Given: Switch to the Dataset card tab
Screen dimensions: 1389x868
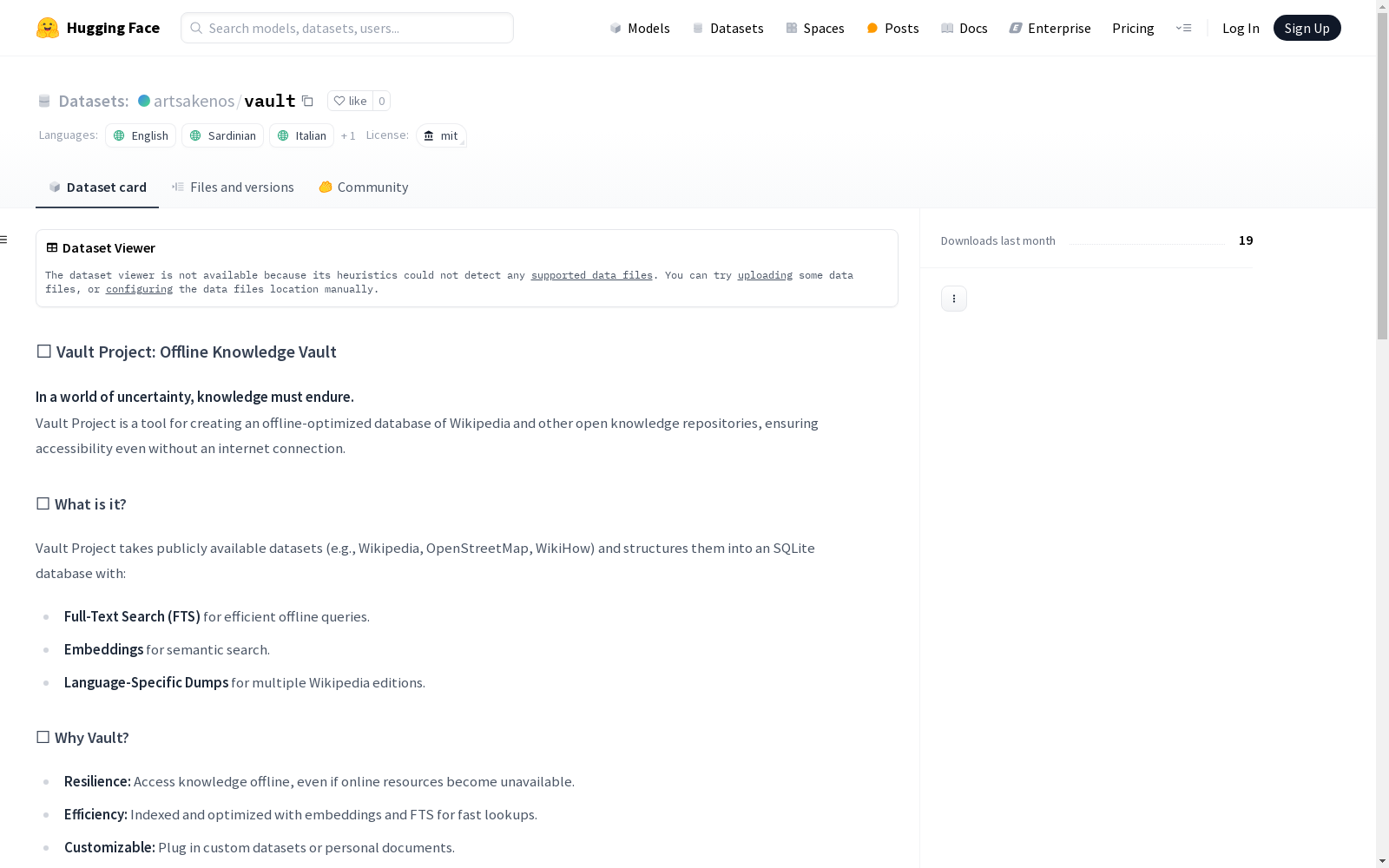Looking at the screenshot, I should pos(97,187).
